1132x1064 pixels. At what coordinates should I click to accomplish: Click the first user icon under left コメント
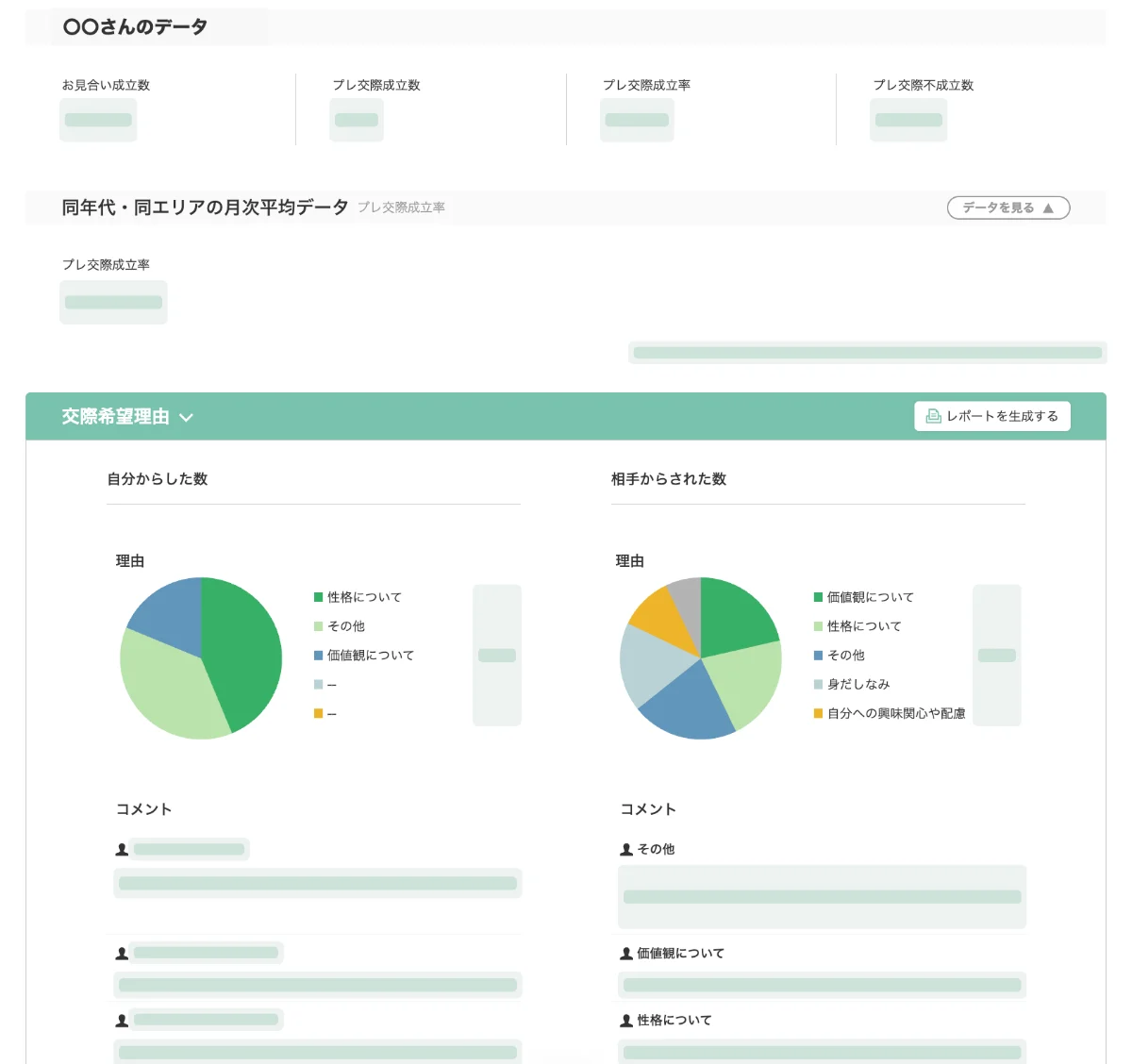[122, 850]
